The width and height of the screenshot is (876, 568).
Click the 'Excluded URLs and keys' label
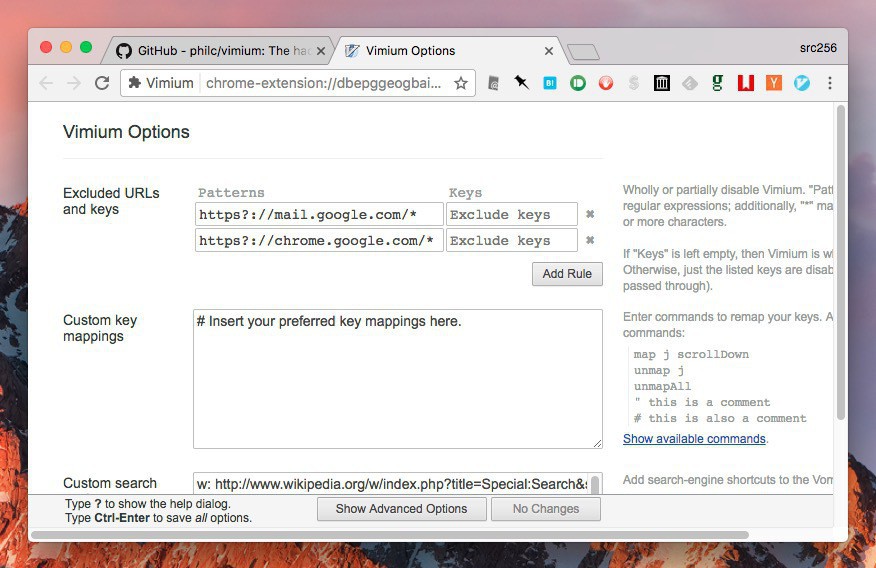tap(111, 201)
